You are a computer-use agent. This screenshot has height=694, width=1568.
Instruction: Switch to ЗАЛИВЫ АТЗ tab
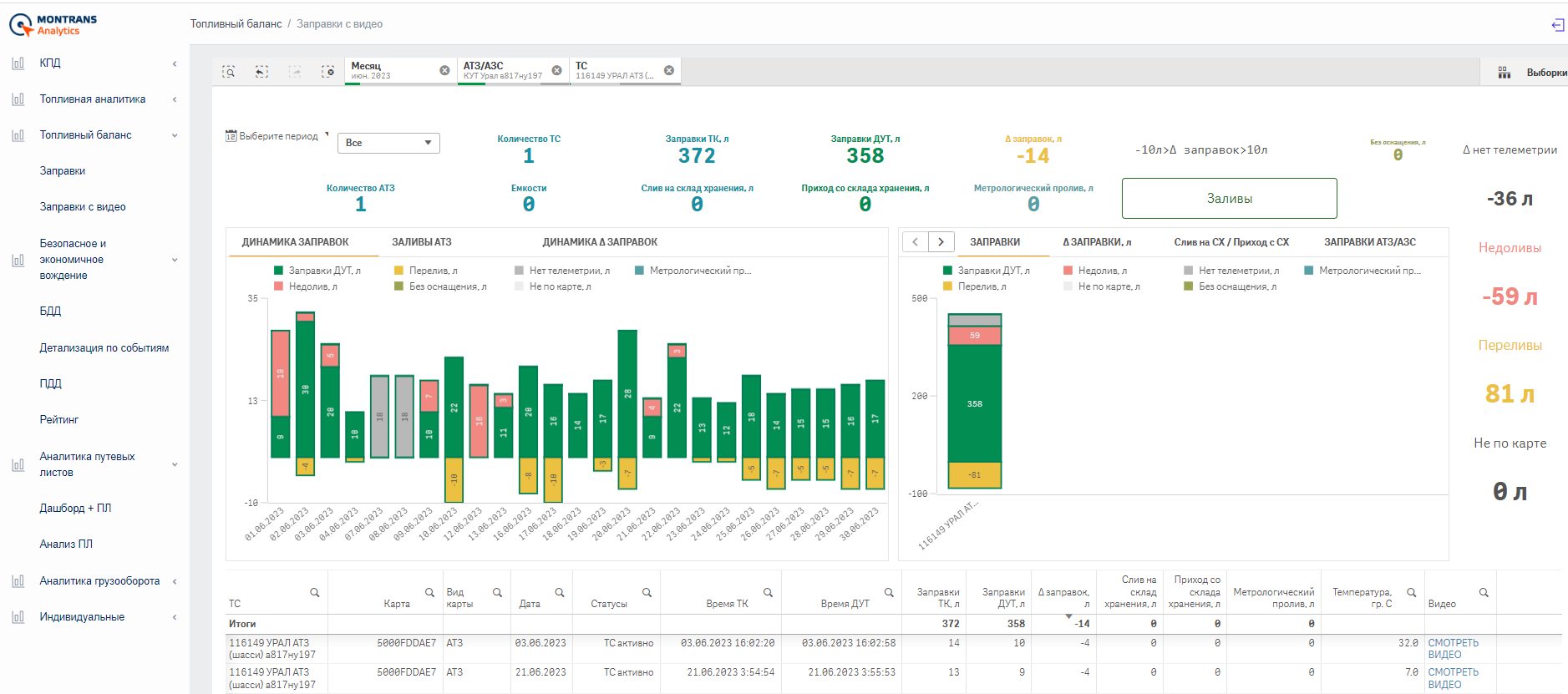coord(422,242)
